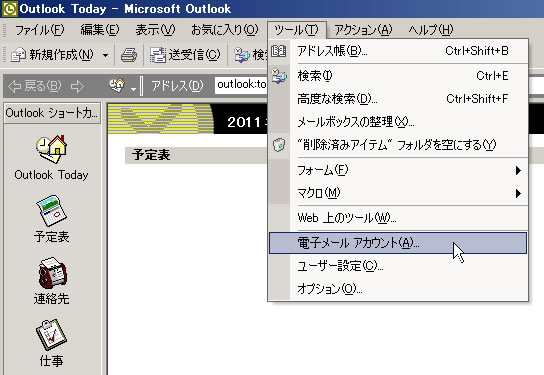The width and height of the screenshot is (544, 375).
Task: Select 削除済みアイテム フォルダを空にする entry
Action: pyautogui.click(x=398, y=145)
